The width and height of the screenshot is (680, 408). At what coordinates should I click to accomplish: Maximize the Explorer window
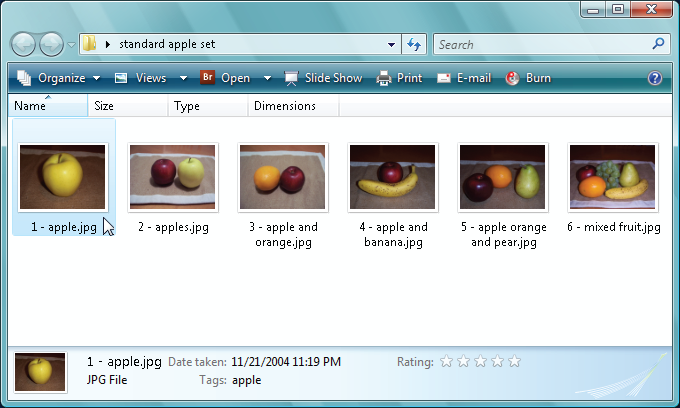tap(618, 9)
